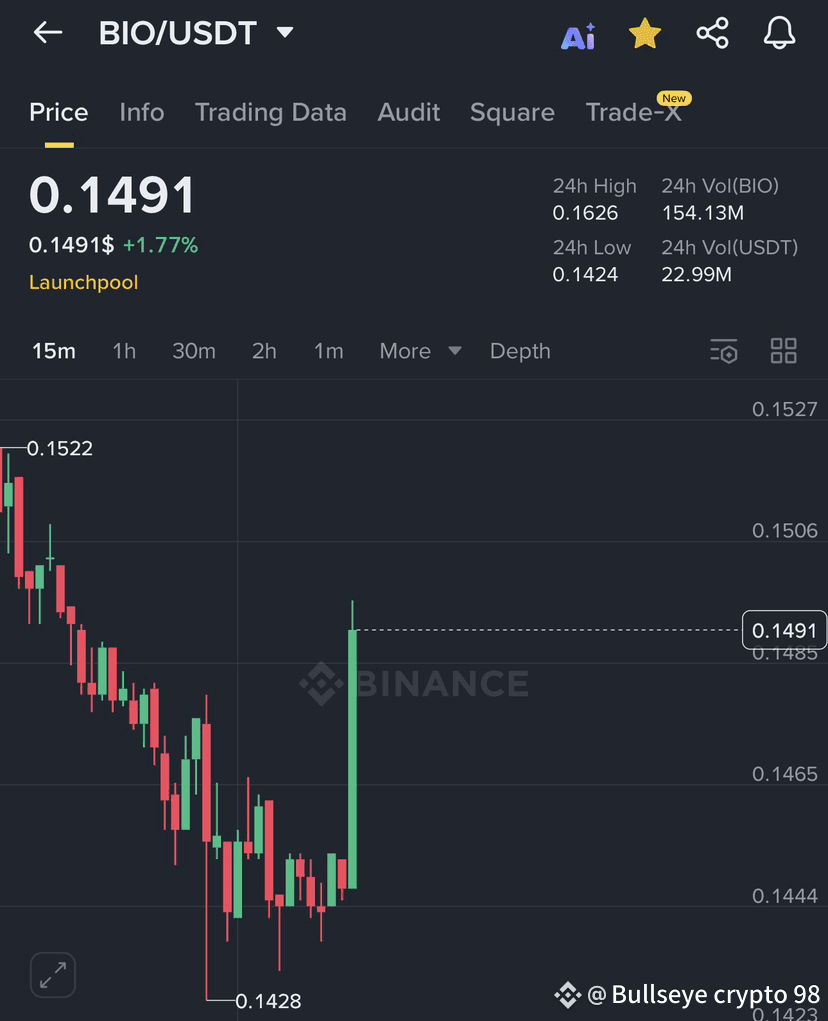Select the 30m timeframe
This screenshot has height=1021, width=828.
point(194,351)
